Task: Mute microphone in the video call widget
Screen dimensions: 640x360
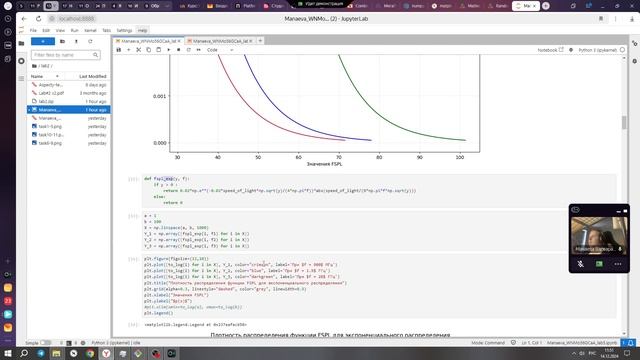Action: tap(580, 264)
